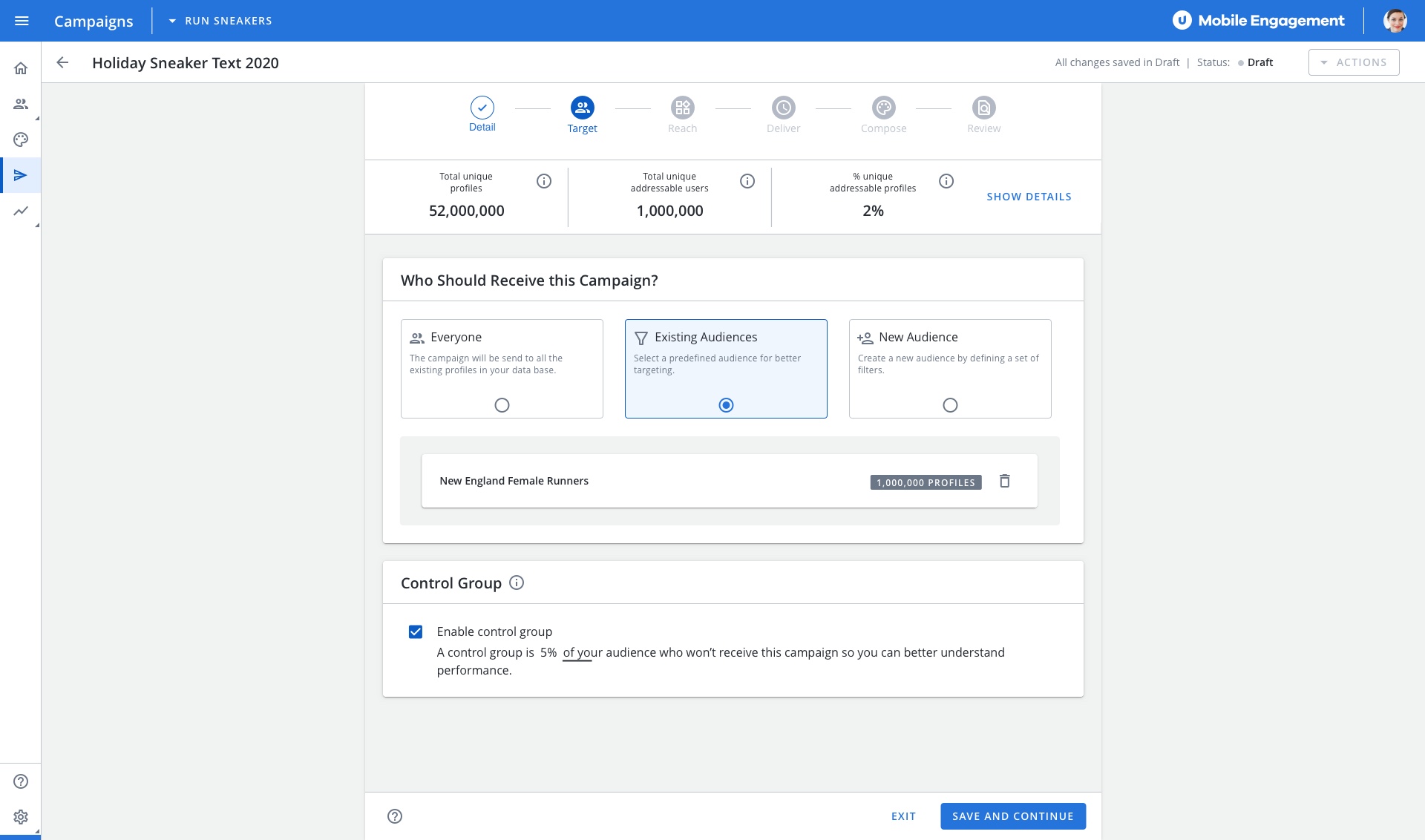
Task: Click the Draft status label
Action: click(1259, 62)
